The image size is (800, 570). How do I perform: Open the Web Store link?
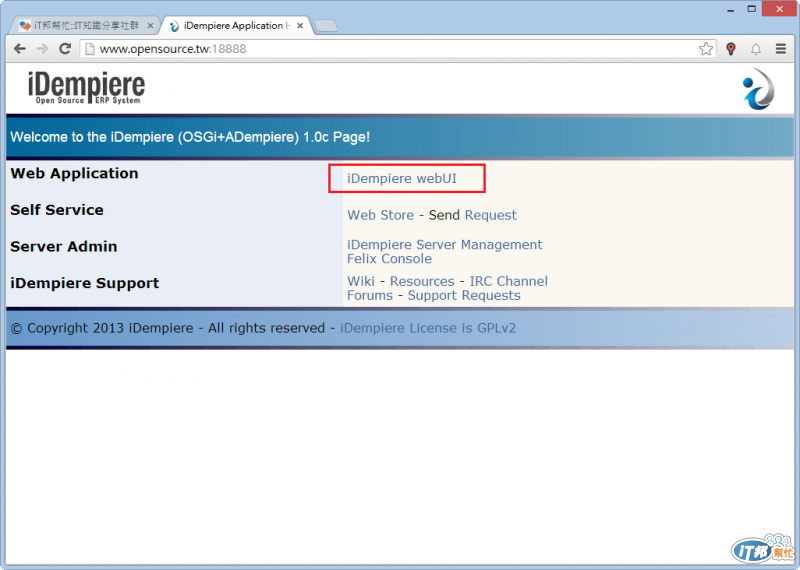[381, 215]
